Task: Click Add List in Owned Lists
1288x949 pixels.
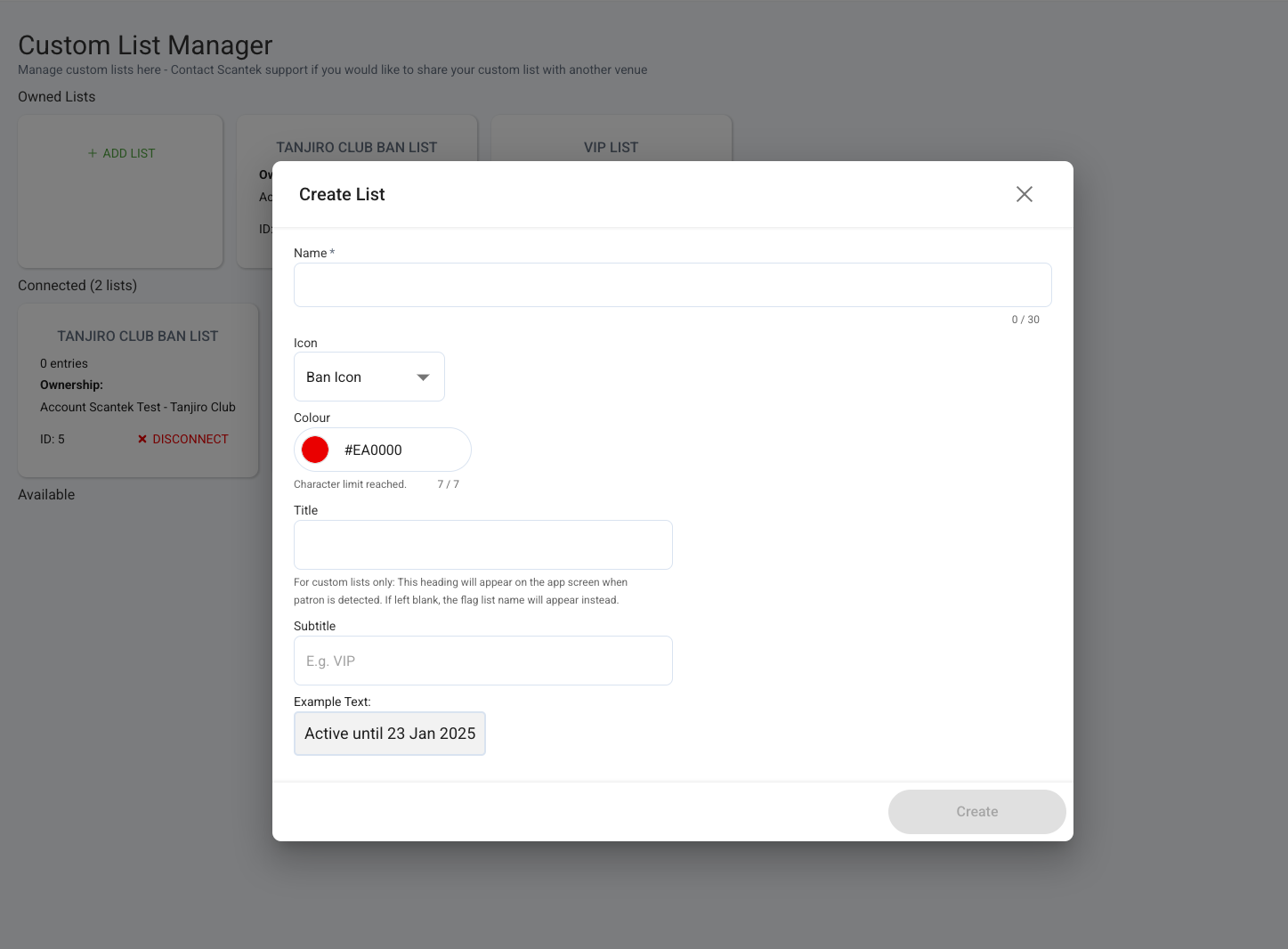Action: [120, 153]
